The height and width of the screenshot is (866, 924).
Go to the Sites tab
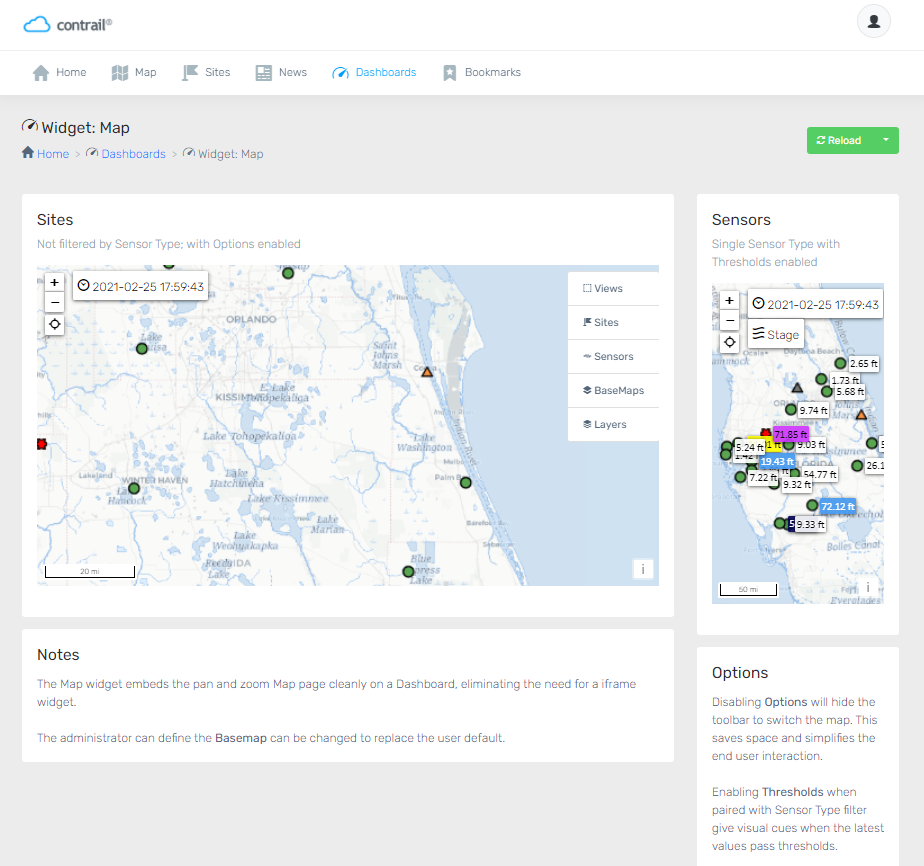(206, 73)
